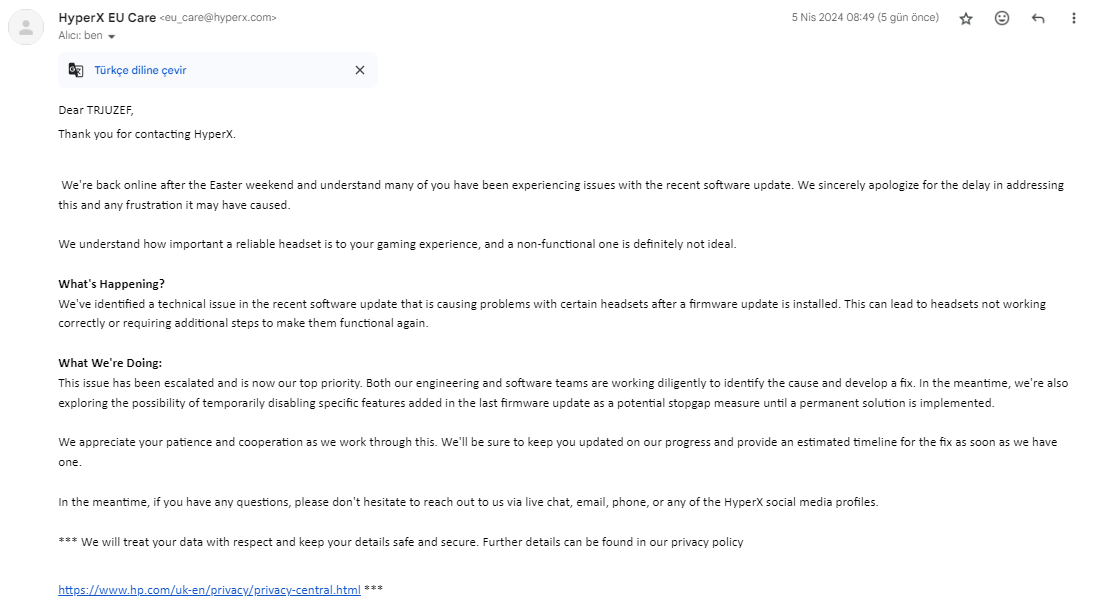Translate the message via "Türkçe diline çevir"

tap(140, 70)
